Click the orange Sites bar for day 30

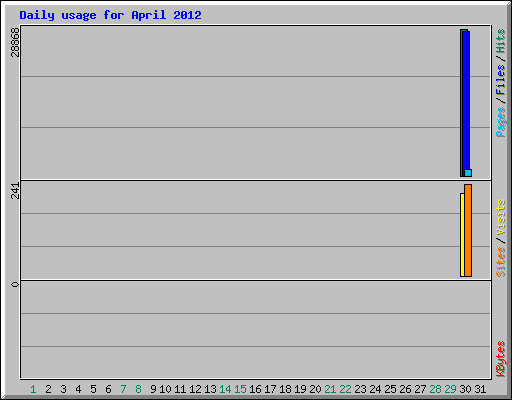pyautogui.click(x=468, y=230)
